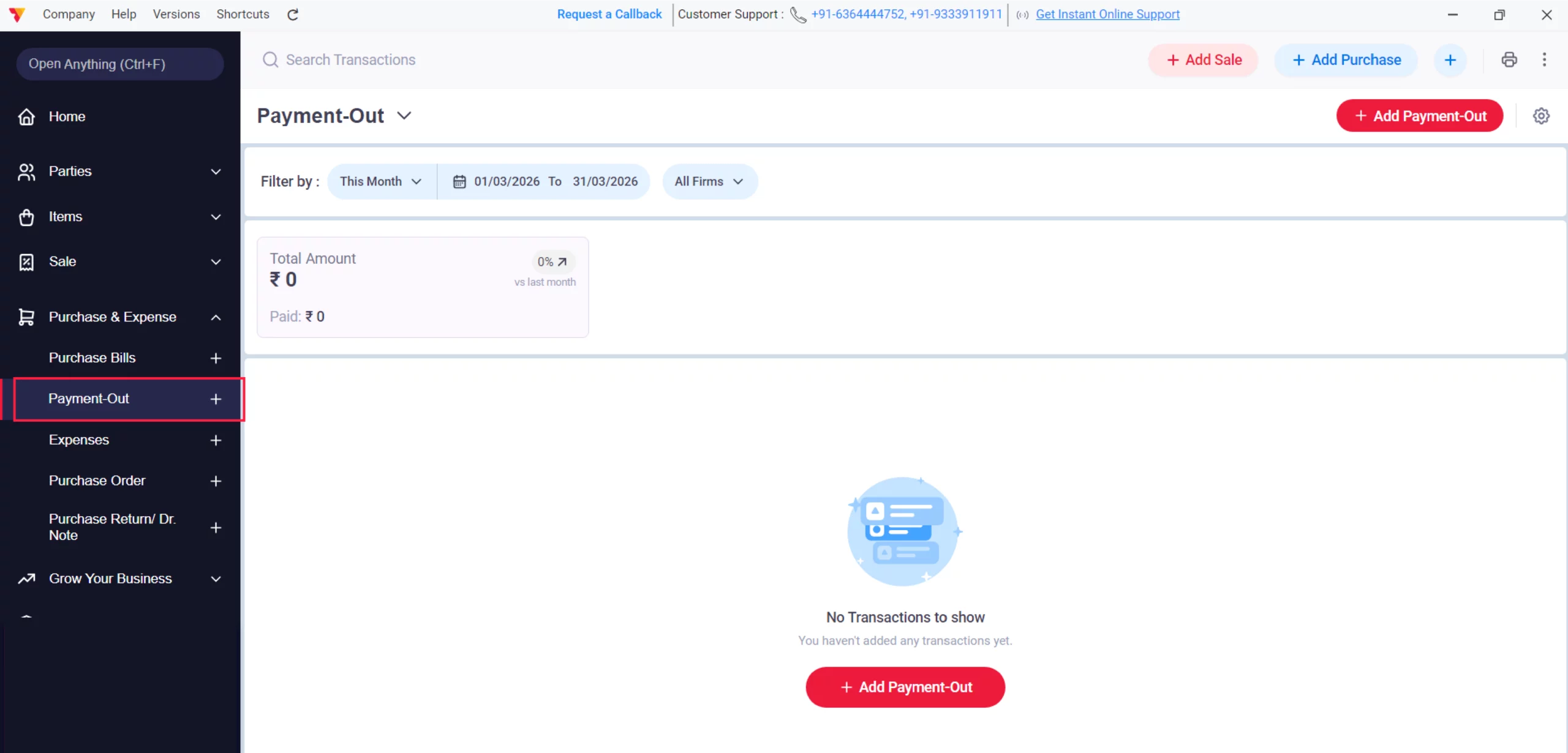Click the refresh icon next to Shortcuts
Image resolution: width=1568 pixels, height=753 pixels.
tap(292, 14)
